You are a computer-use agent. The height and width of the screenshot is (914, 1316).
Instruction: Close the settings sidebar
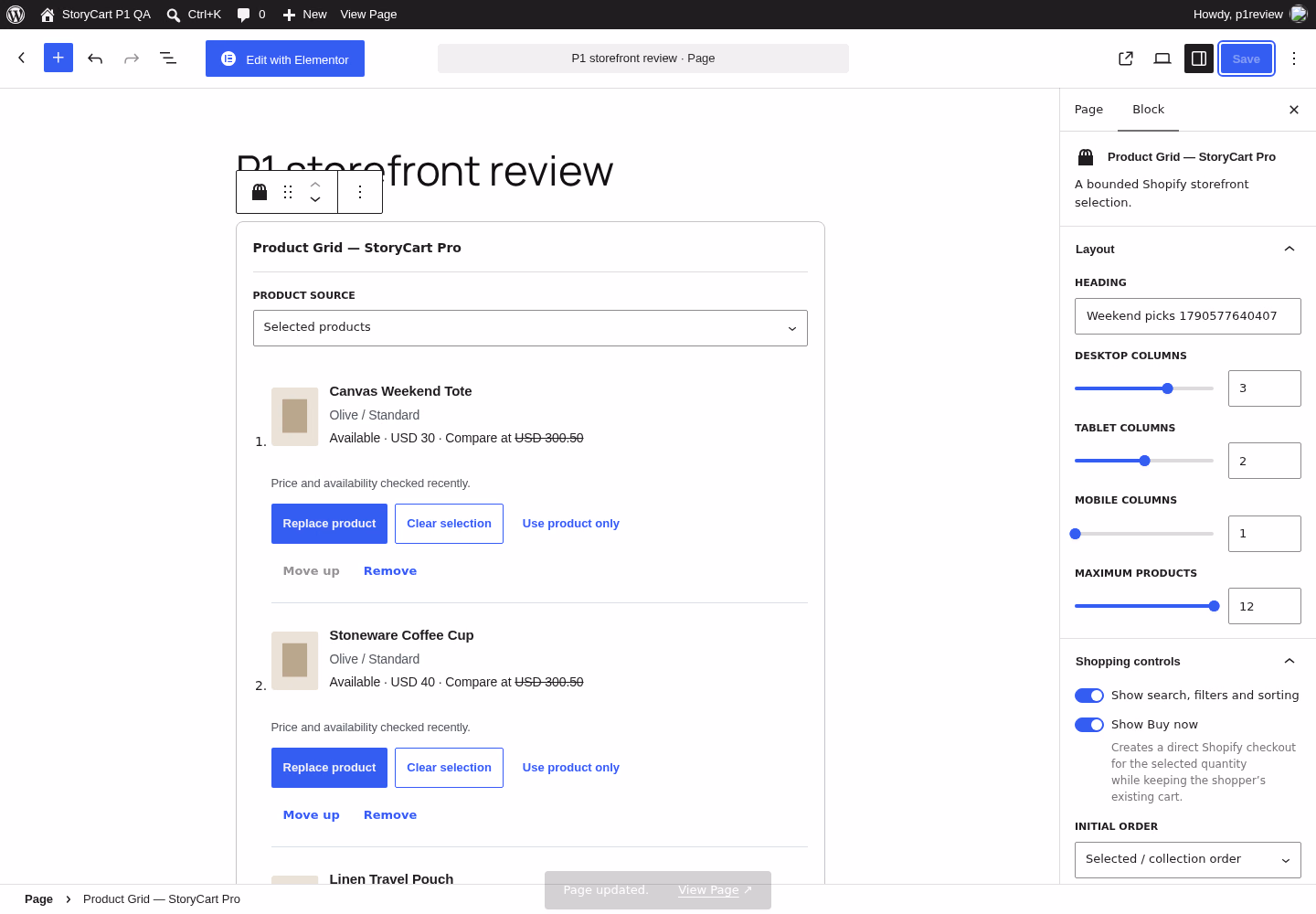pyautogui.click(x=1294, y=110)
